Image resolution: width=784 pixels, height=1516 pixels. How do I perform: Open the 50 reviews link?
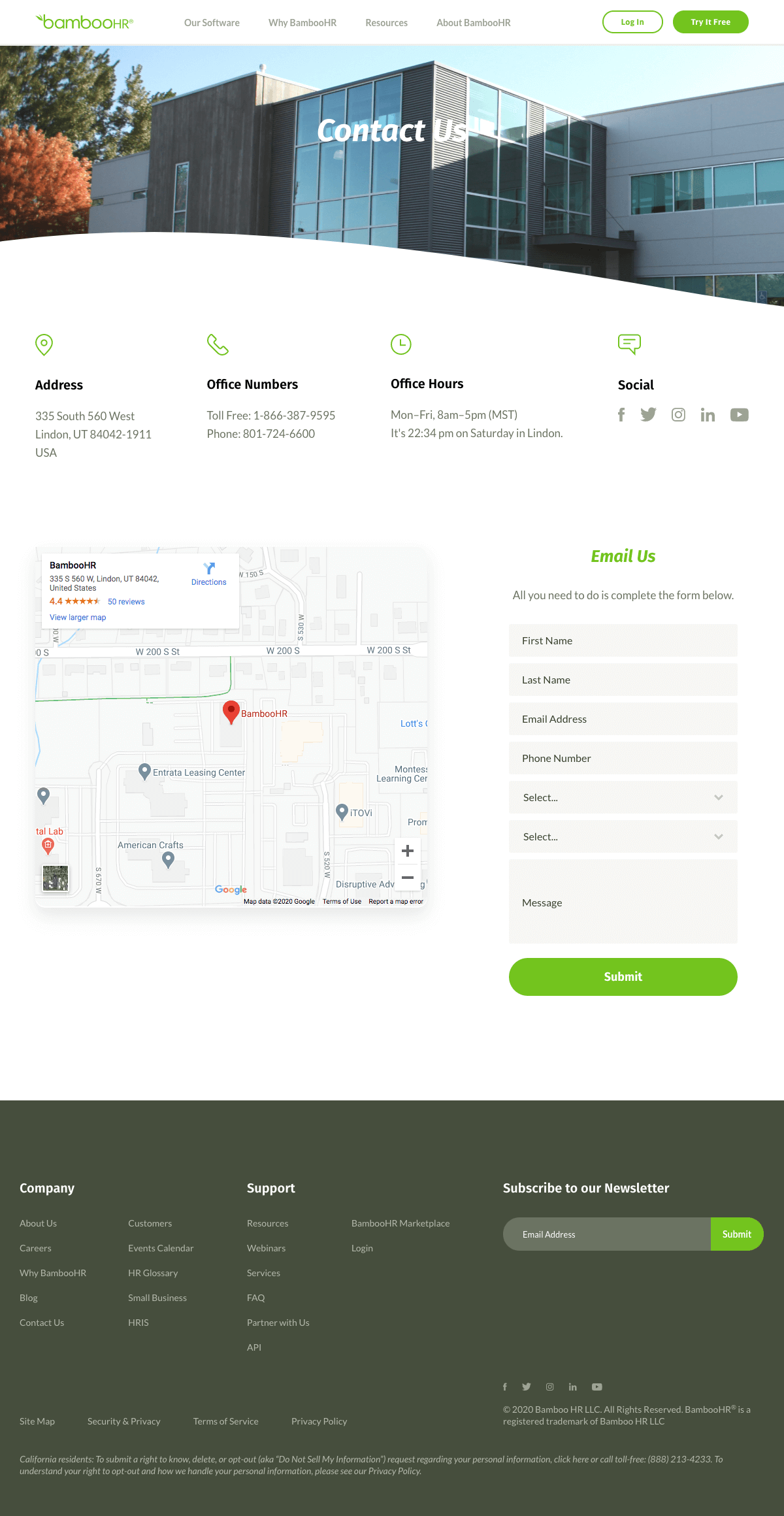[126, 602]
